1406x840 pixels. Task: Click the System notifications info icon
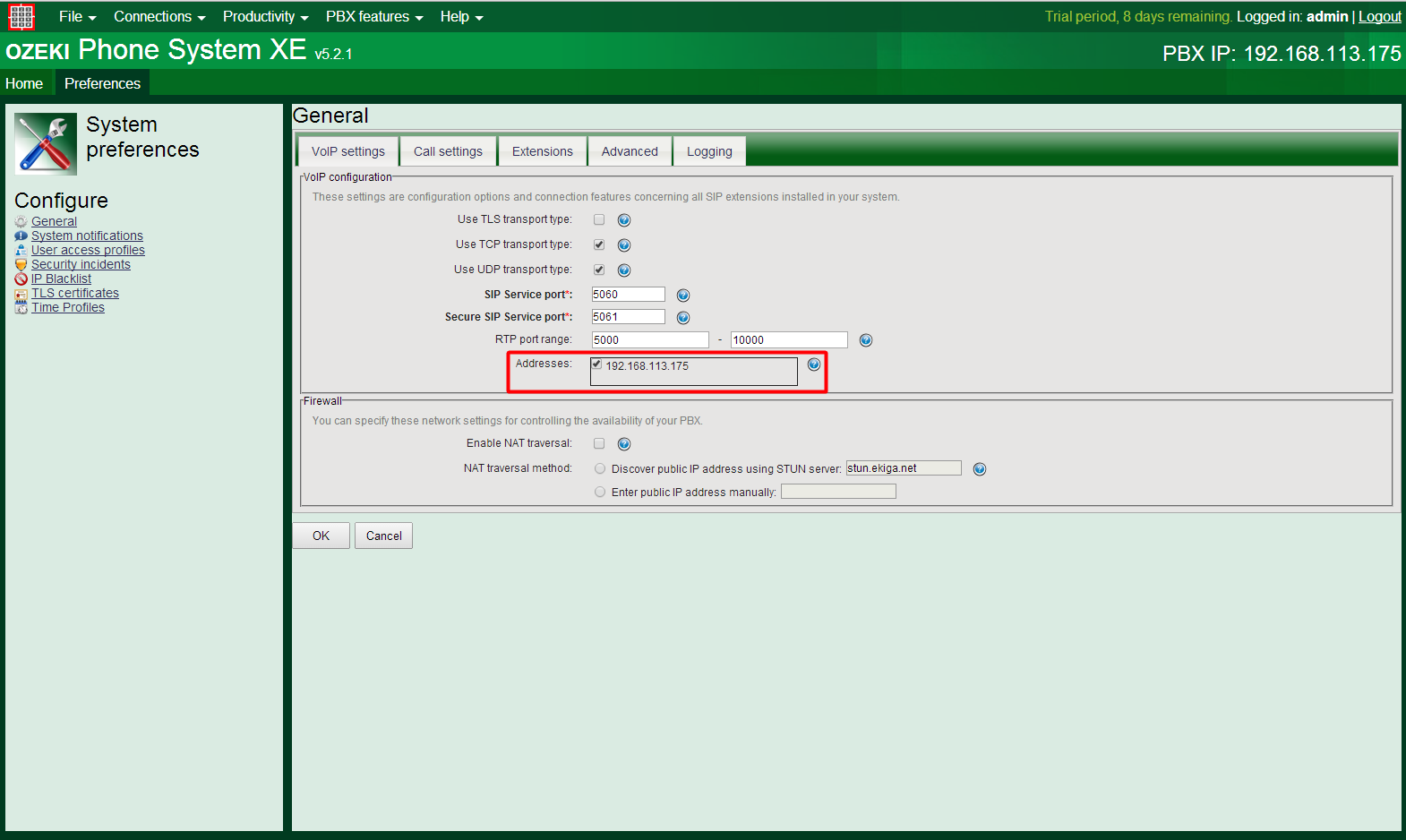point(21,236)
